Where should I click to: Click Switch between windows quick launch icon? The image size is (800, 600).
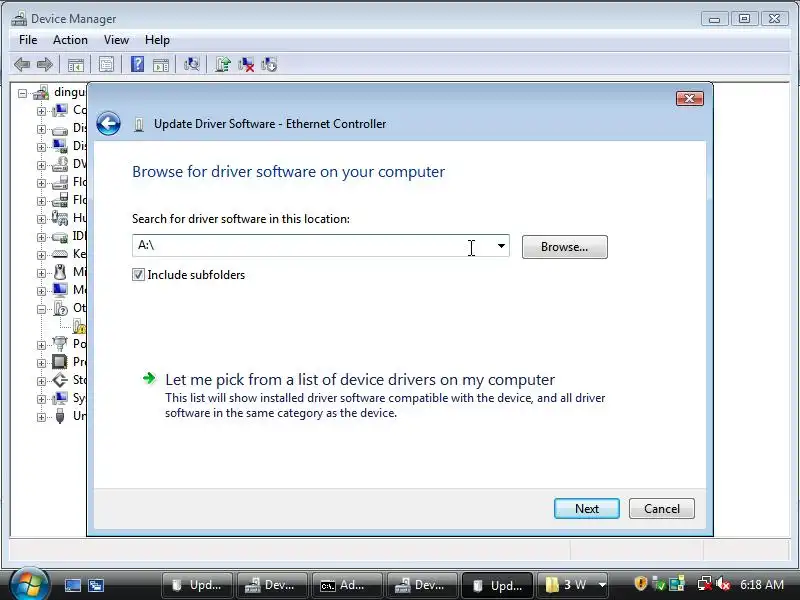click(x=96, y=585)
